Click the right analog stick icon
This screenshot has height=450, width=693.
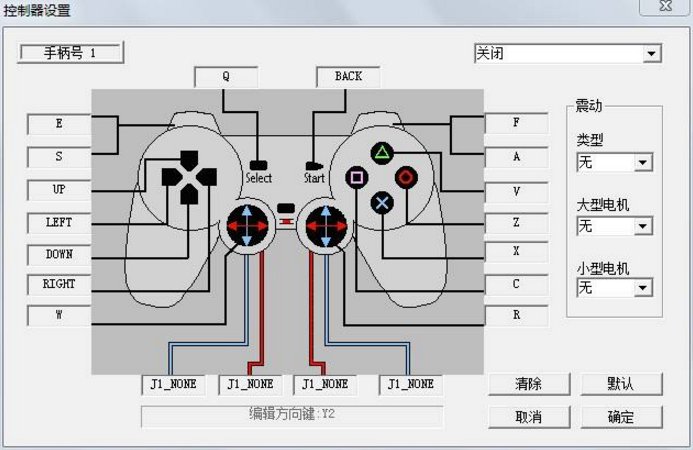[x=327, y=225]
